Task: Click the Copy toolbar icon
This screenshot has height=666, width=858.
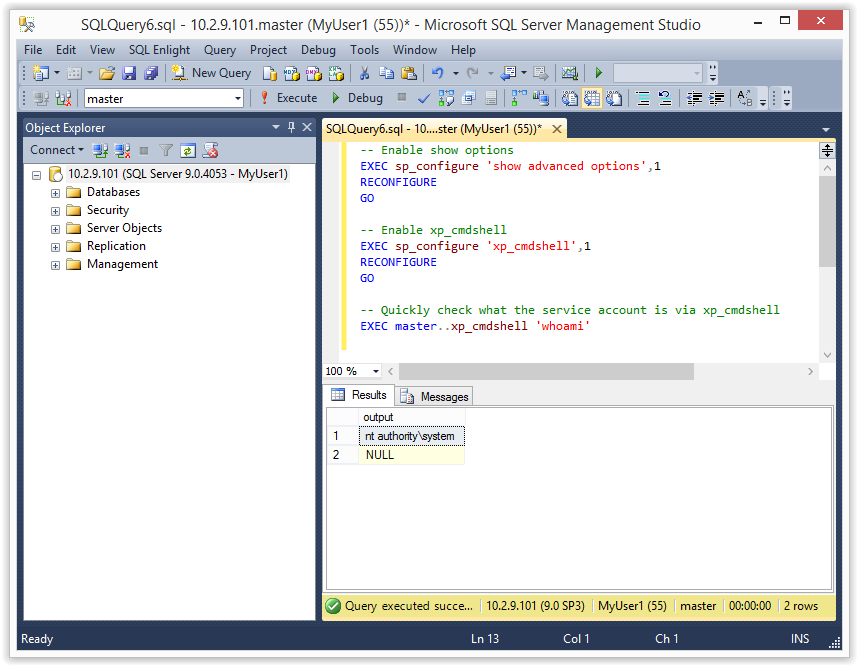Action: pyautogui.click(x=386, y=73)
